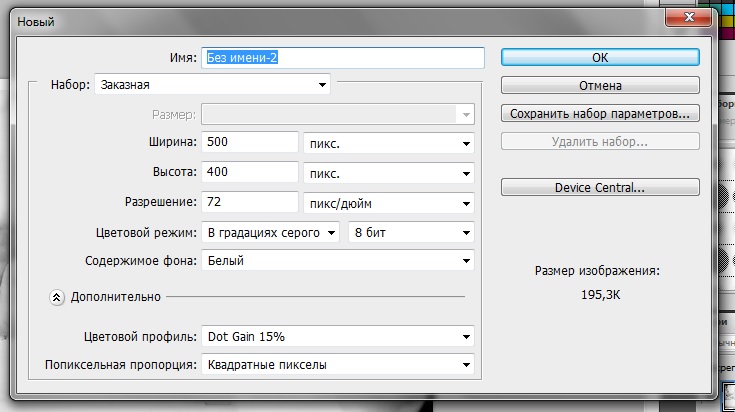Open the Набор preset dropdown

pyautogui.click(x=213, y=86)
